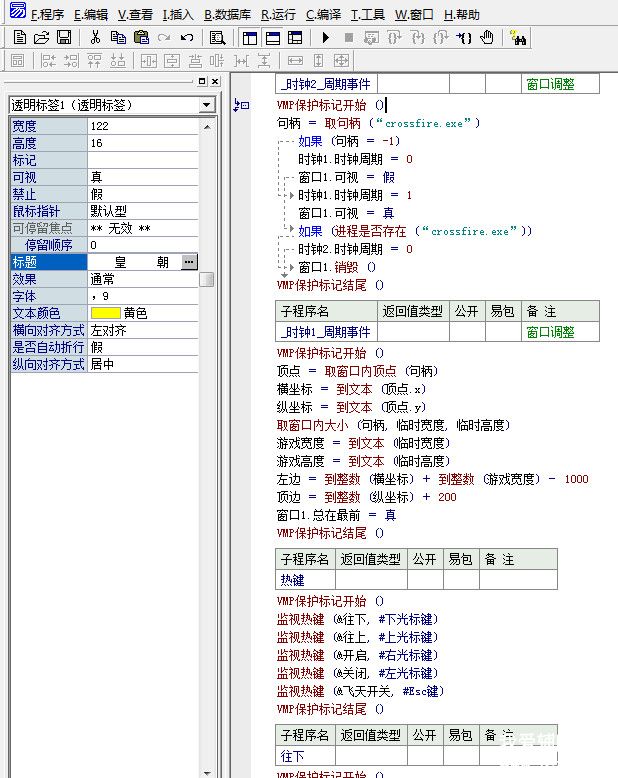Run the program with the play icon
The width and height of the screenshot is (618, 778).
[326, 38]
